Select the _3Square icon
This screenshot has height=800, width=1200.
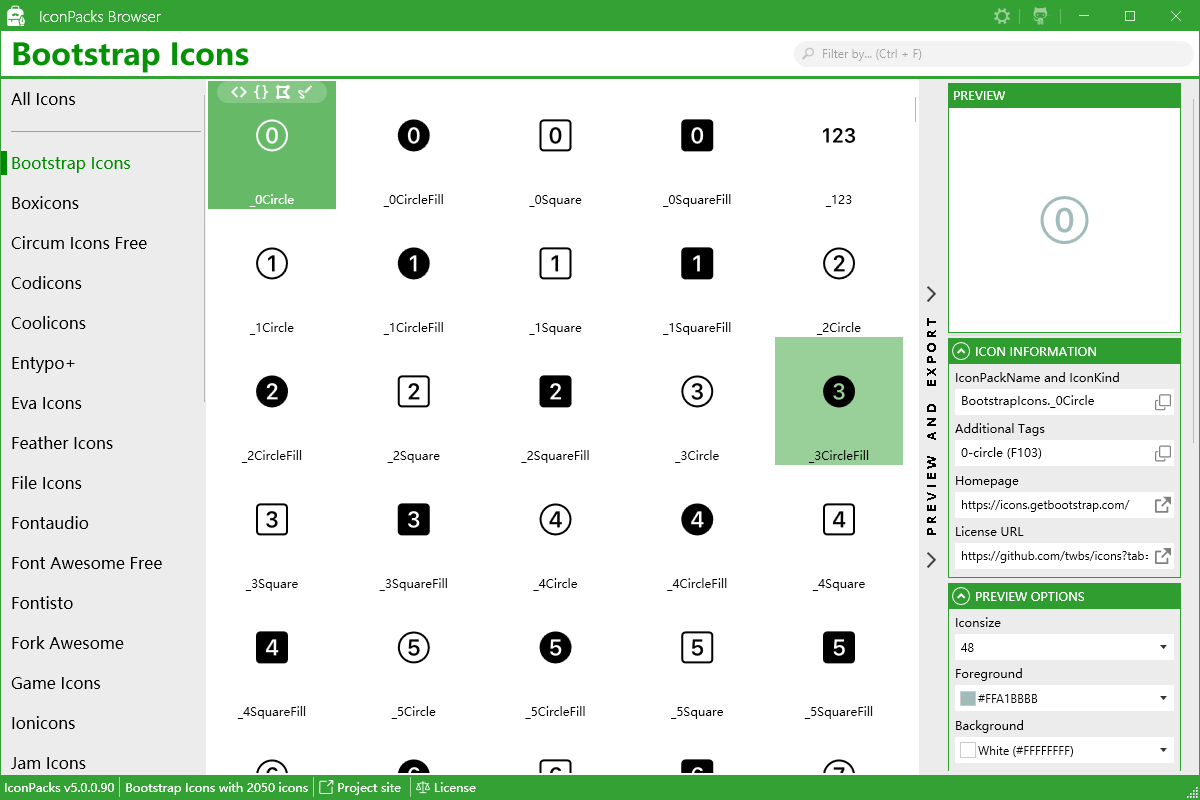tap(272, 529)
